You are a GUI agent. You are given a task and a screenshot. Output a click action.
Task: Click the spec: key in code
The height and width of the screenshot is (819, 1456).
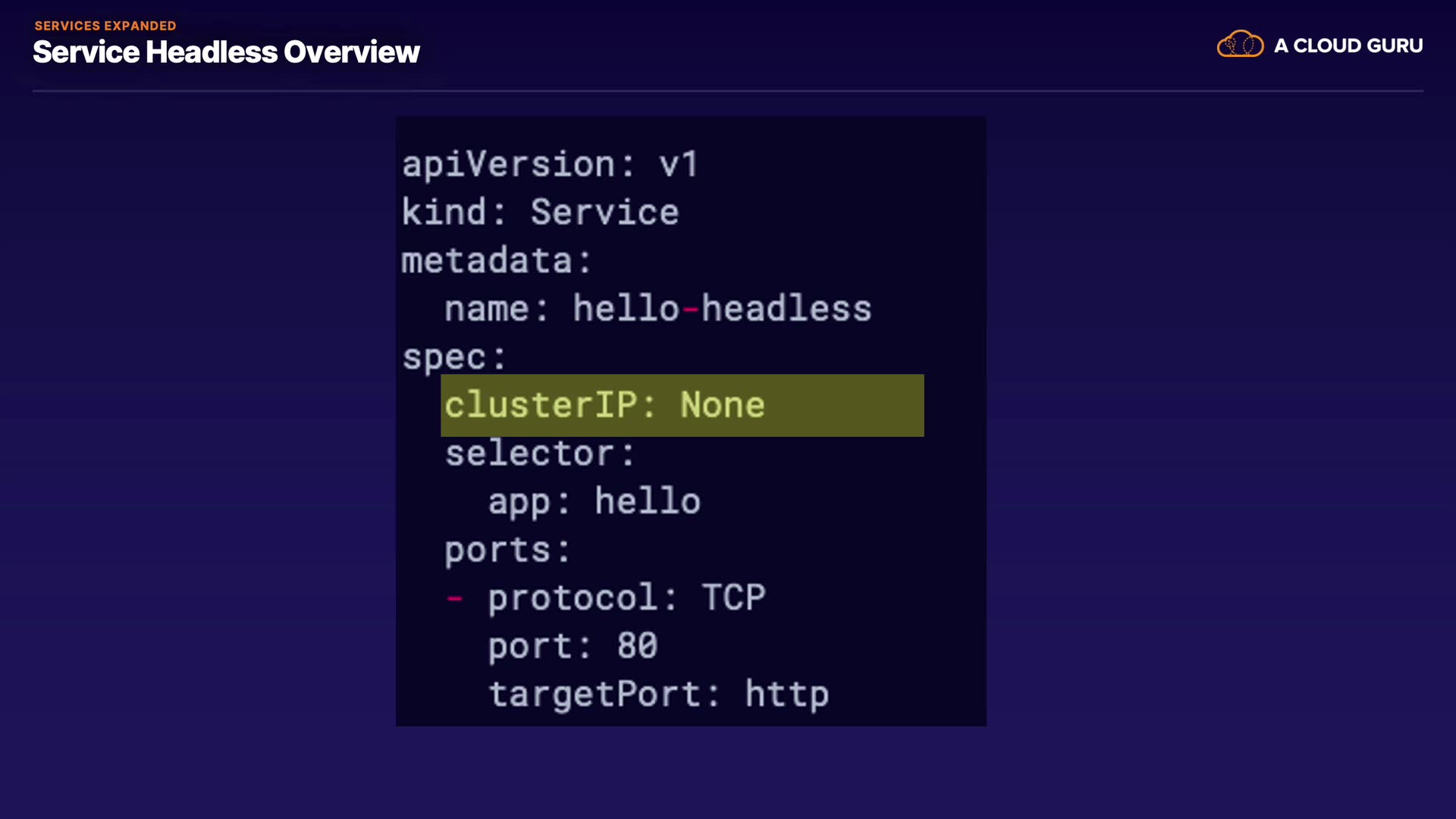pos(453,357)
